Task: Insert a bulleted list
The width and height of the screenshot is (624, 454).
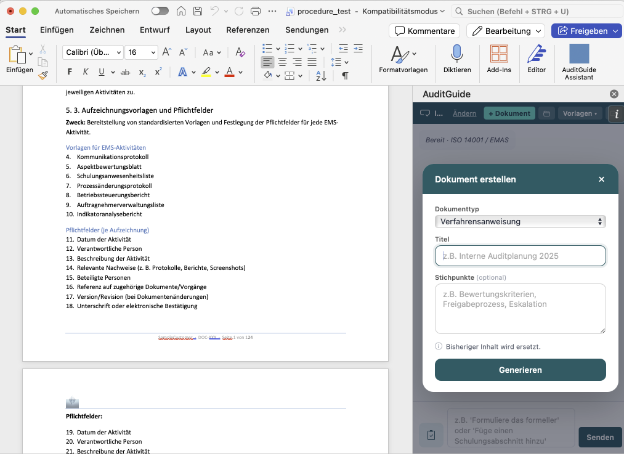Action: [x=267, y=49]
